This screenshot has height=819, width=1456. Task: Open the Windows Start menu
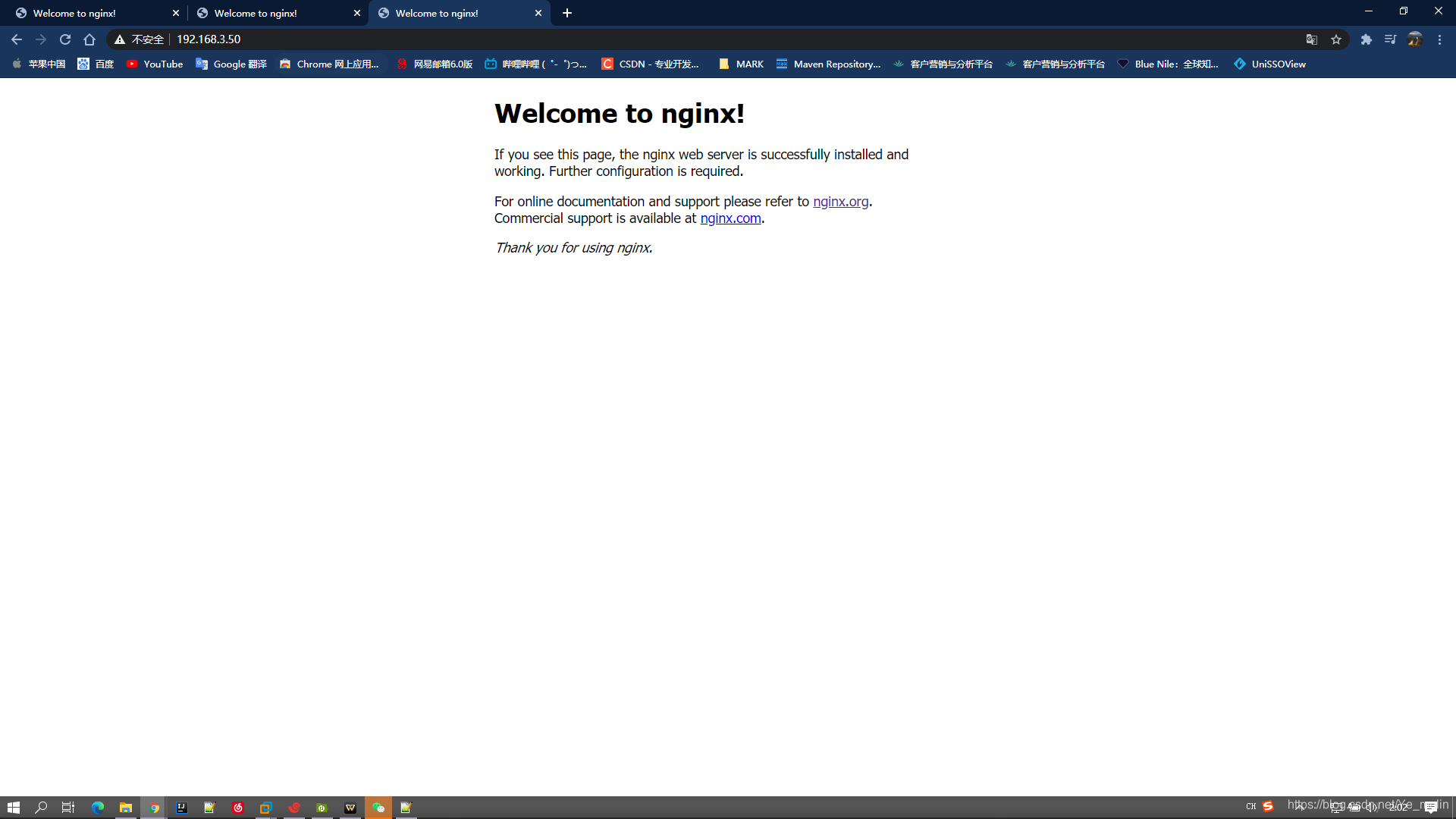pos(13,808)
